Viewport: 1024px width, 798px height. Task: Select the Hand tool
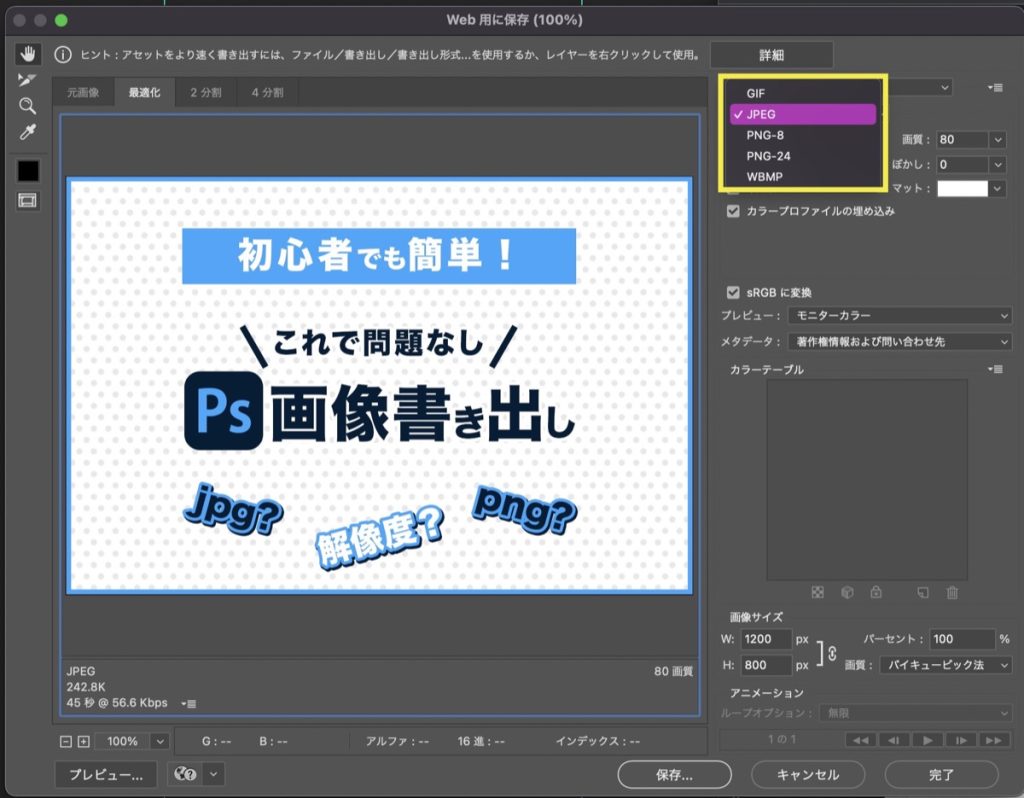pos(28,54)
